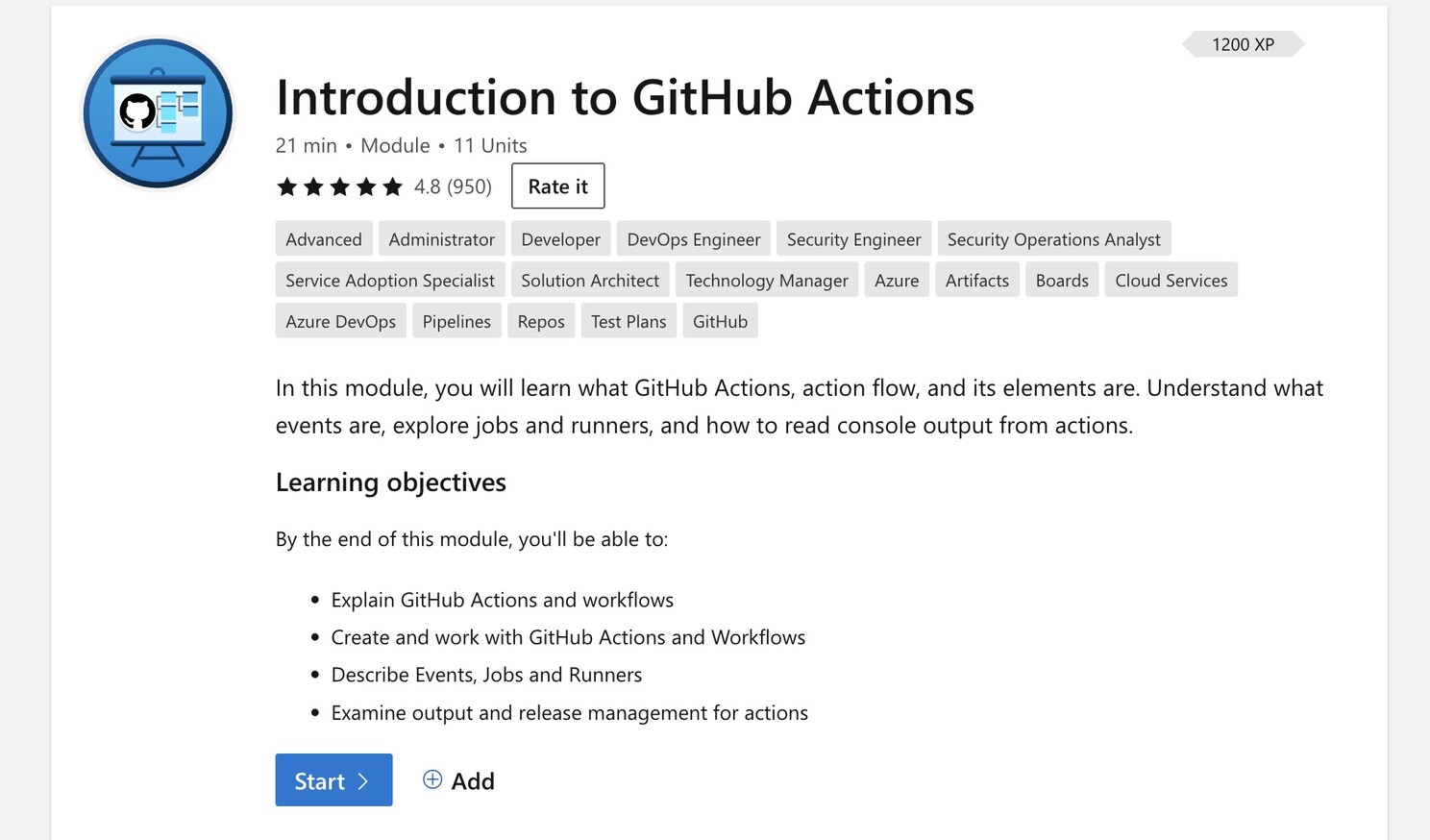The width and height of the screenshot is (1430, 840).
Task: Click the Pipelines tag
Action: tap(456, 322)
